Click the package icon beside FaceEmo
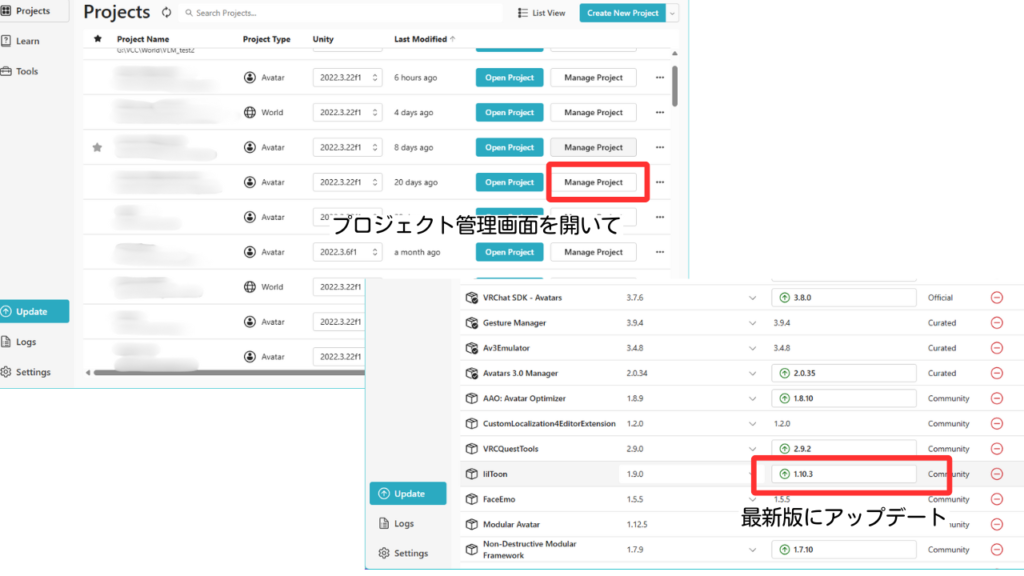Image resolution: width=1024 pixels, height=576 pixels. point(472,499)
